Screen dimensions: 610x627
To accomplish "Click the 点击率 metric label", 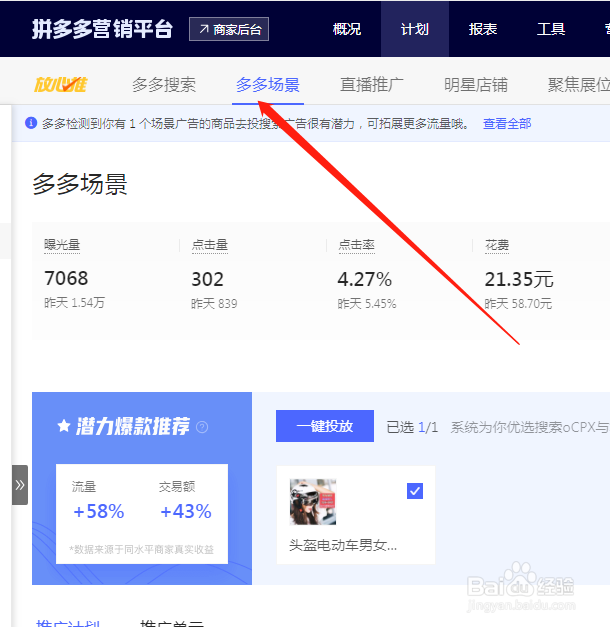I will (356, 245).
